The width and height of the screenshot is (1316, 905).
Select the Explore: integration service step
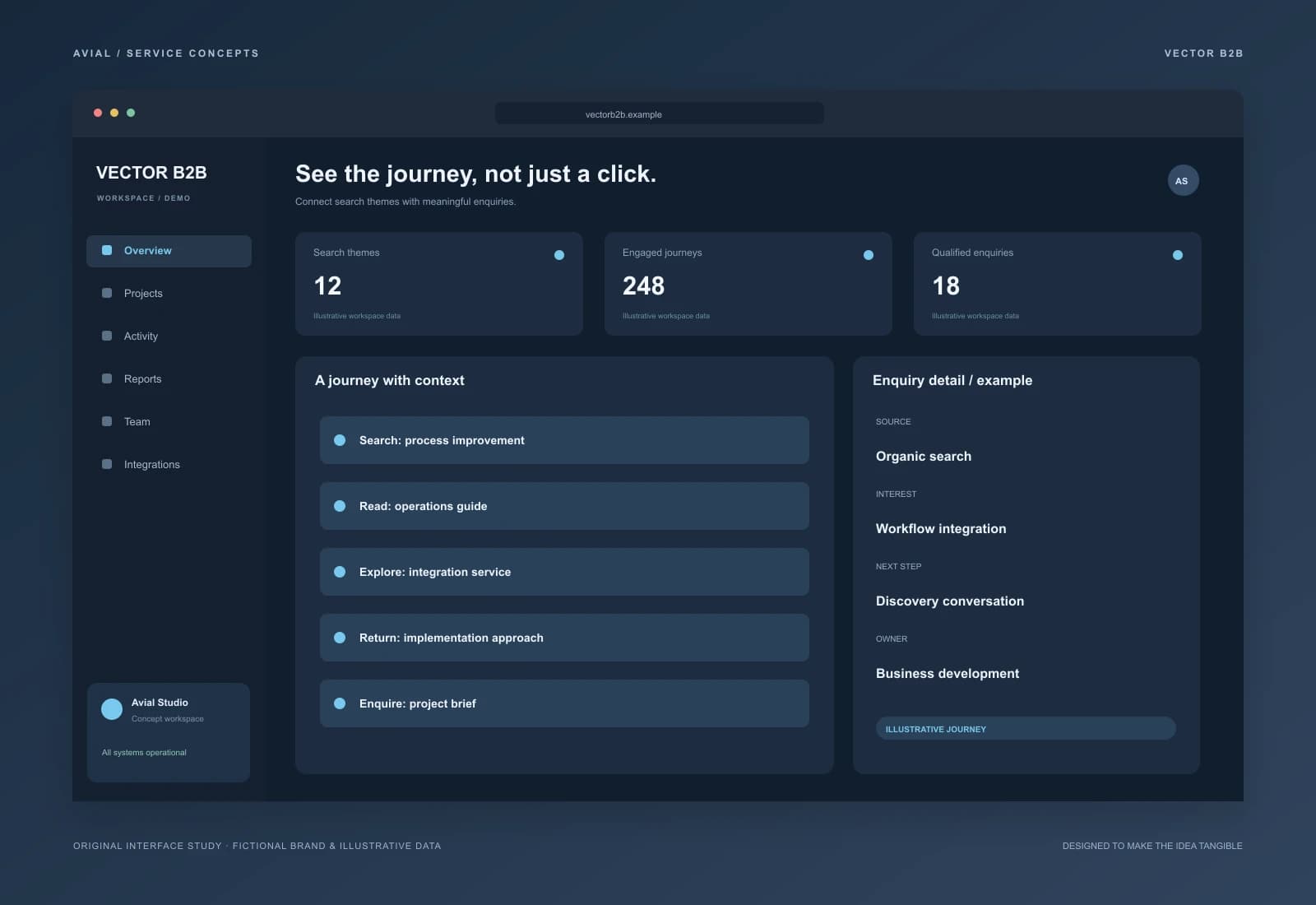tap(564, 572)
